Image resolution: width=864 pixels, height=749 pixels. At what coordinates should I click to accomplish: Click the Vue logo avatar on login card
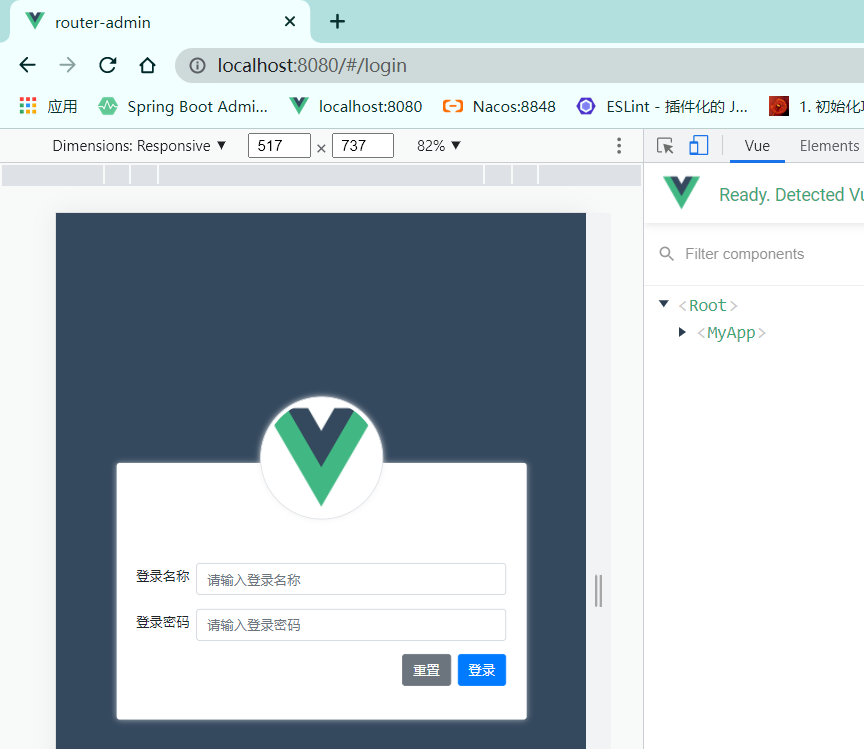tap(321, 457)
